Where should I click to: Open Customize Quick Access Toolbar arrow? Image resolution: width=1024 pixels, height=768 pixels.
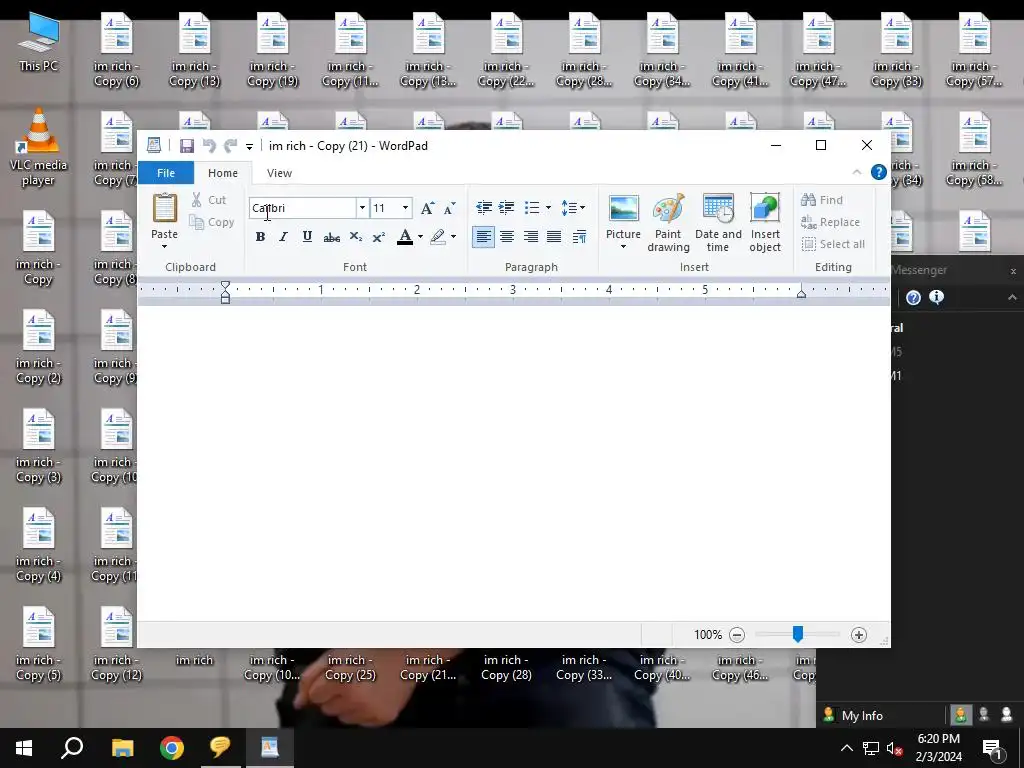tap(249, 146)
